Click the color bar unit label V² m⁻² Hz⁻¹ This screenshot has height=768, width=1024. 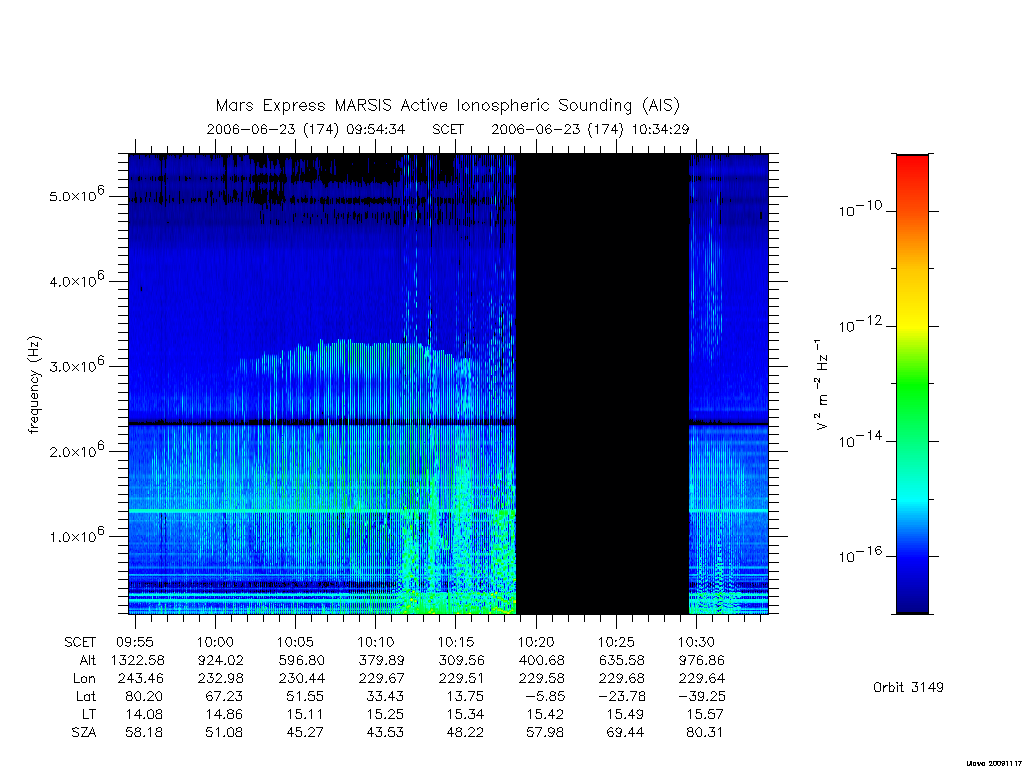[x=822, y=384]
